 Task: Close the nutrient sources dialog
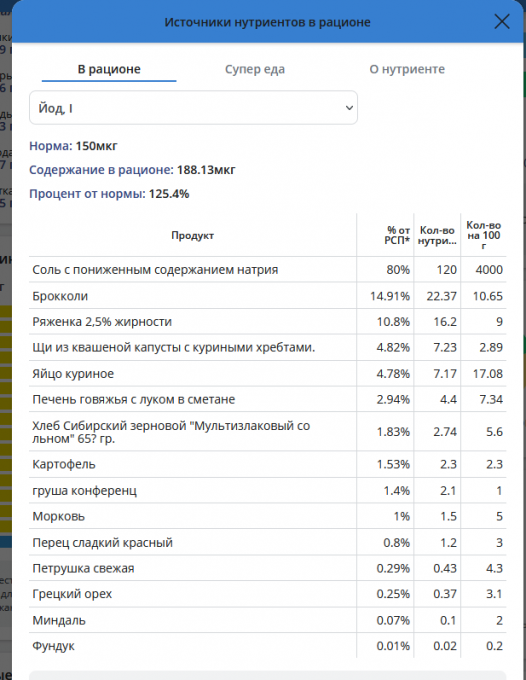pyautogui.click(x=502, y=21)
